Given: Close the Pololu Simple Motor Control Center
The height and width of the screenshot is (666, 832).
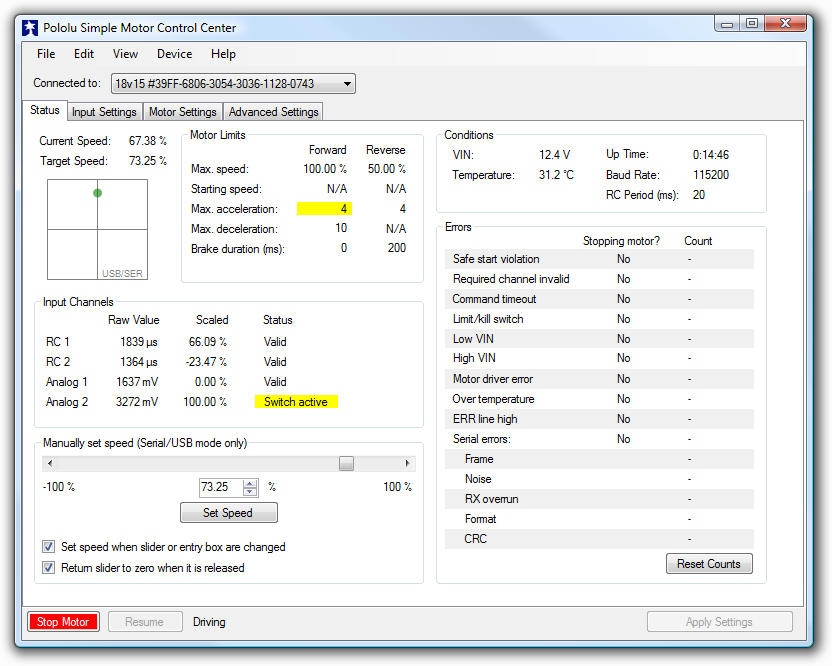Looking at the screenshot, I should 786,24.
